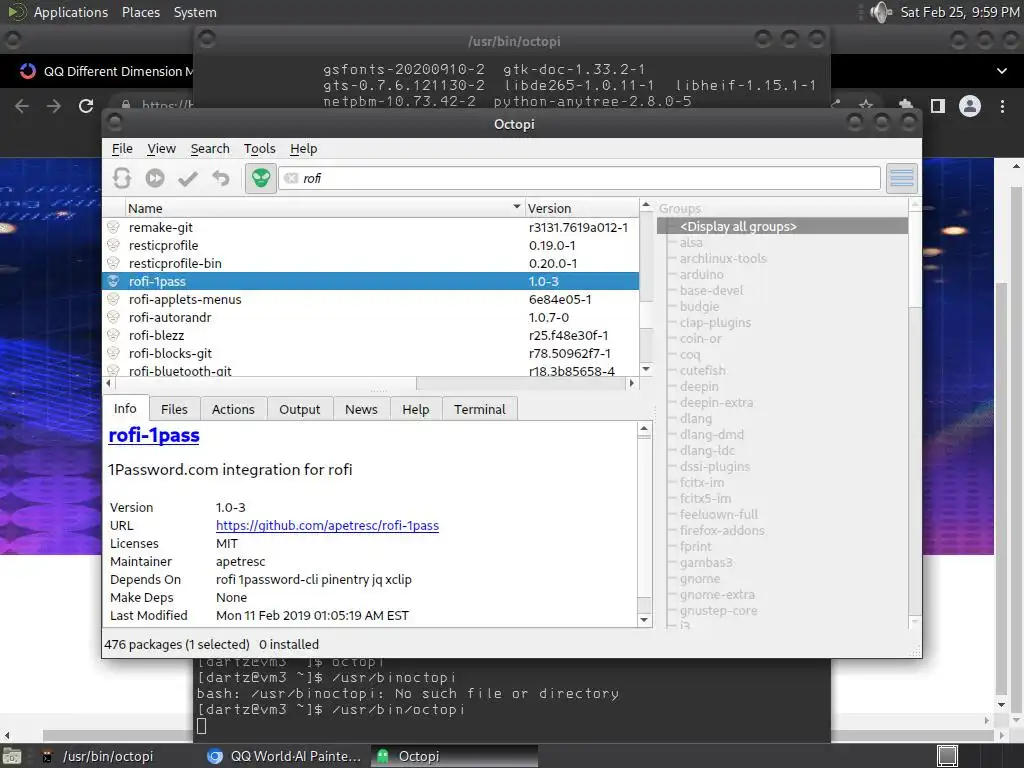Viewport: 1024px width, 768px height.
Task: Click the browser forward arrow
Action: [54, 106]
